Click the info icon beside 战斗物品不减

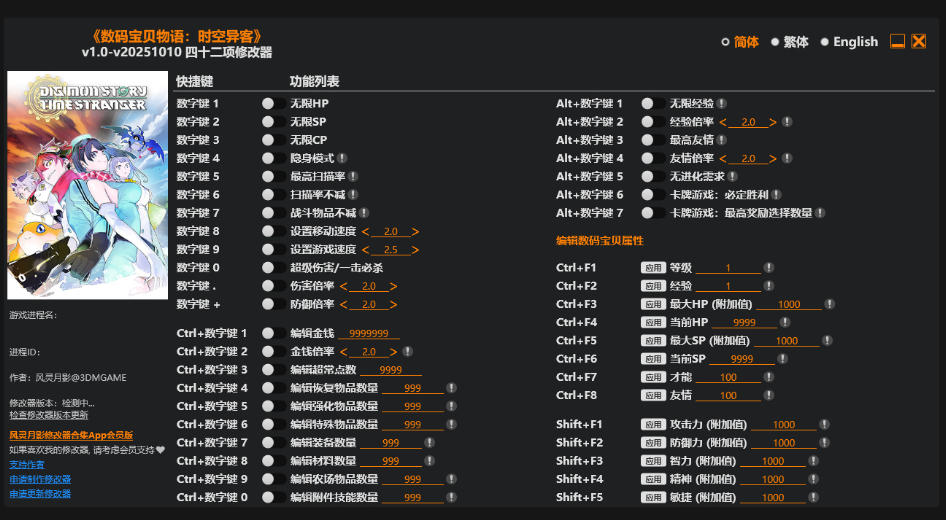tap(364, 212)
